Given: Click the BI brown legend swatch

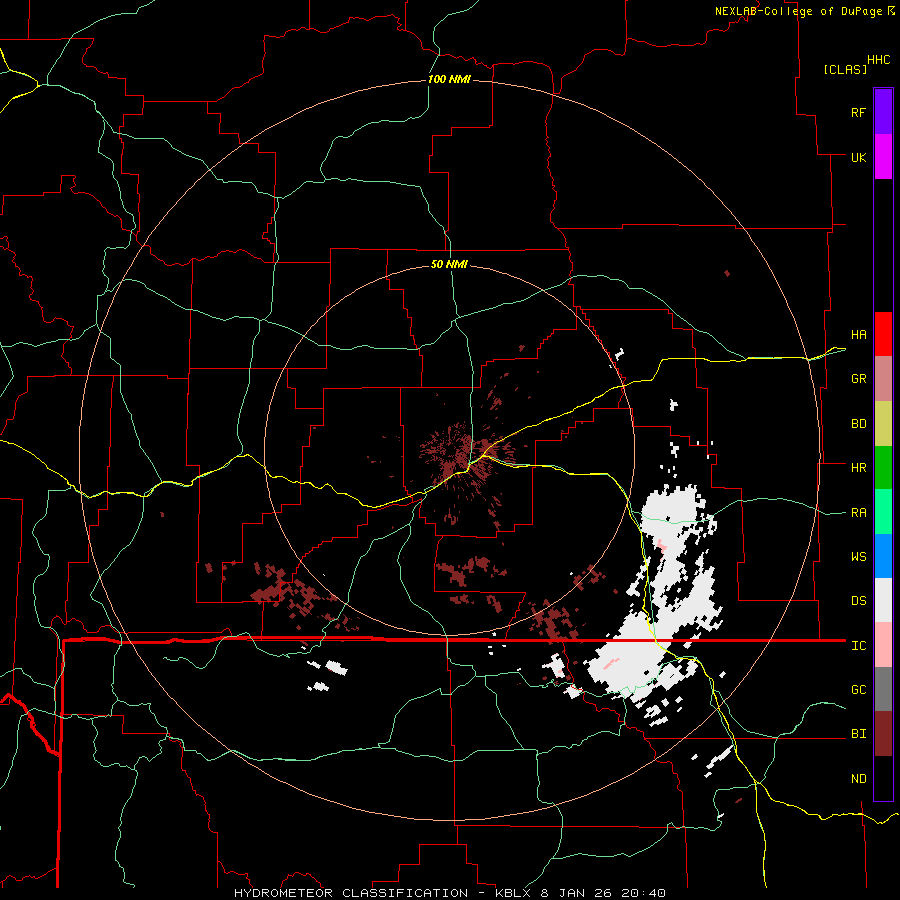Looking at the screenshot, I should click(883, 734).
